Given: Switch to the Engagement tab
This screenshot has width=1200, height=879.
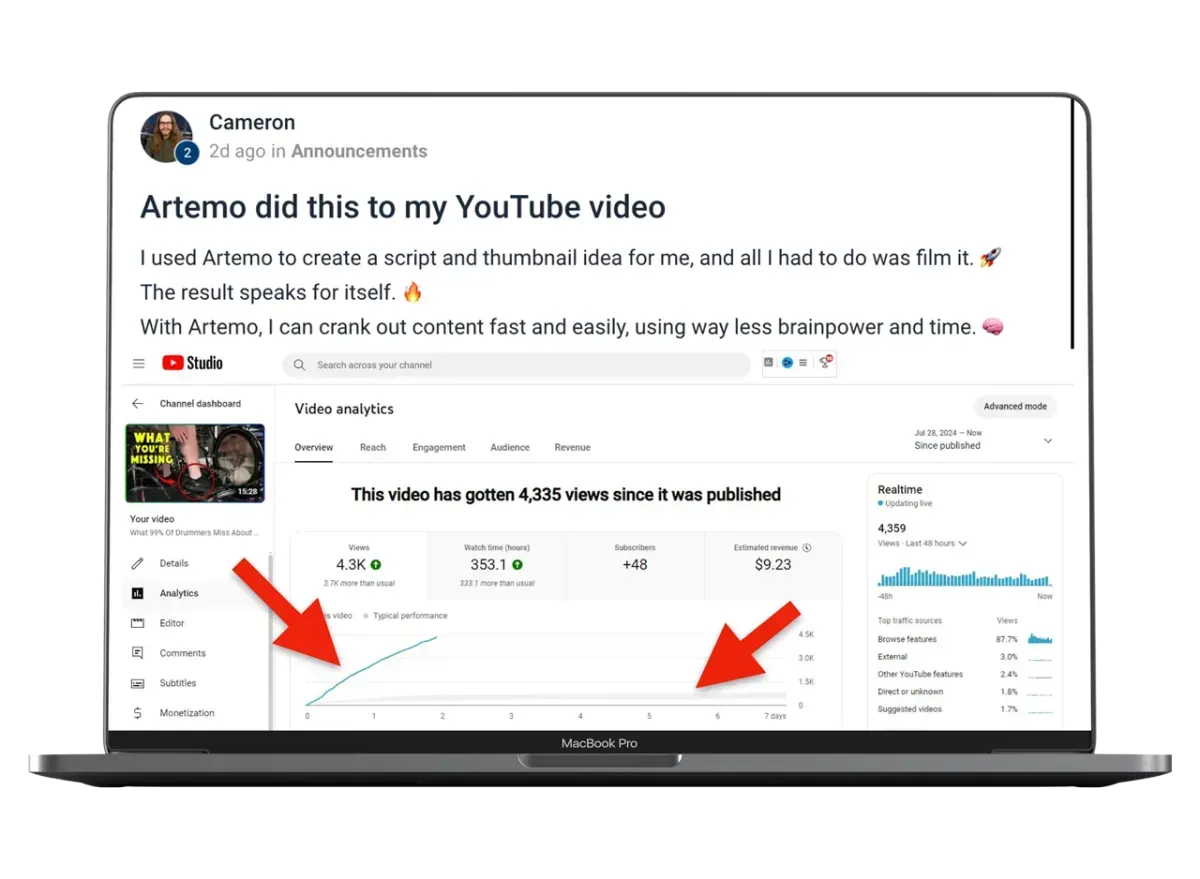Looking at the screenshot, I should tap(439, 447).
